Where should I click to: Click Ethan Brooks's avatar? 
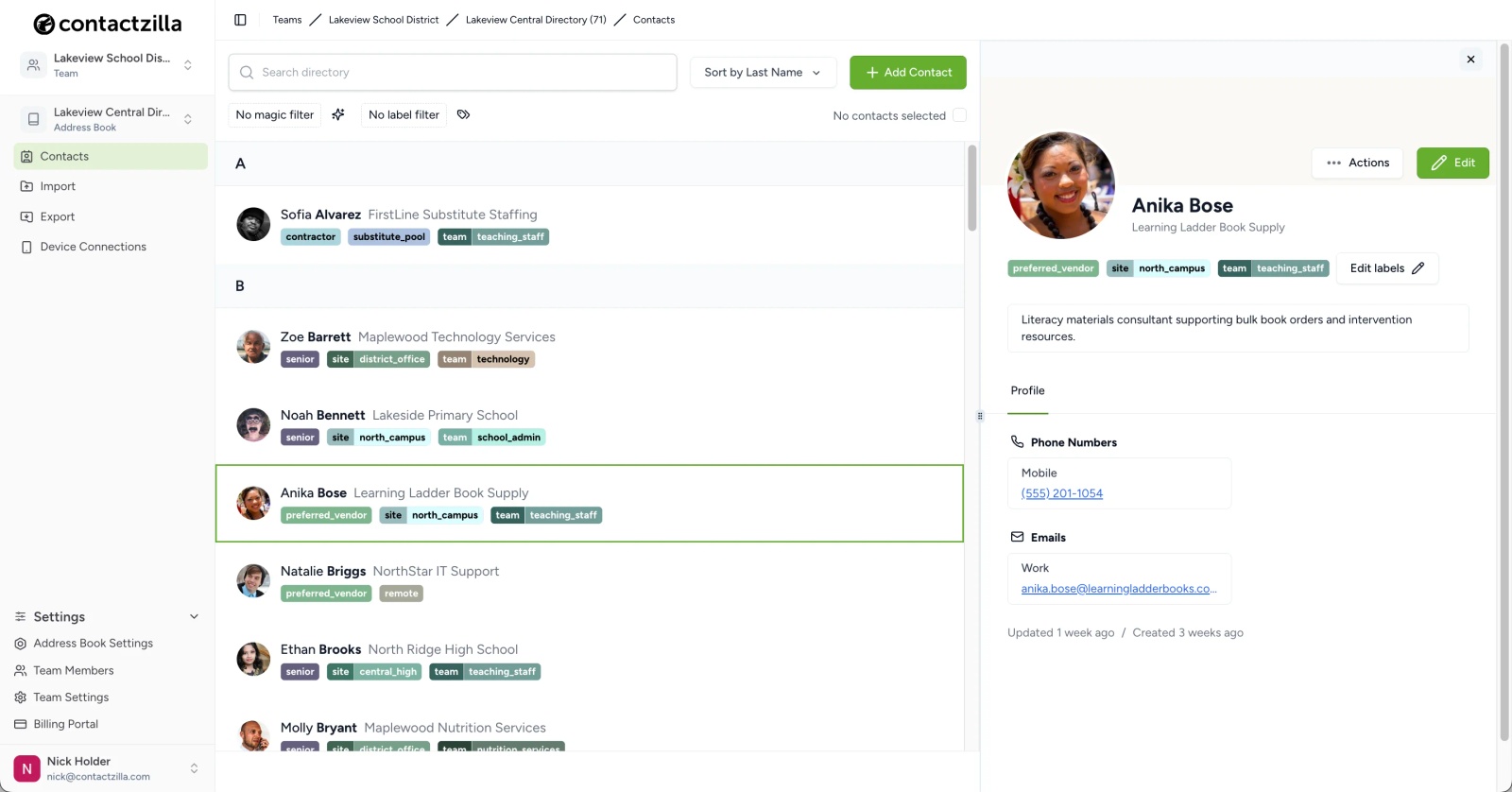tap(253, 660)
